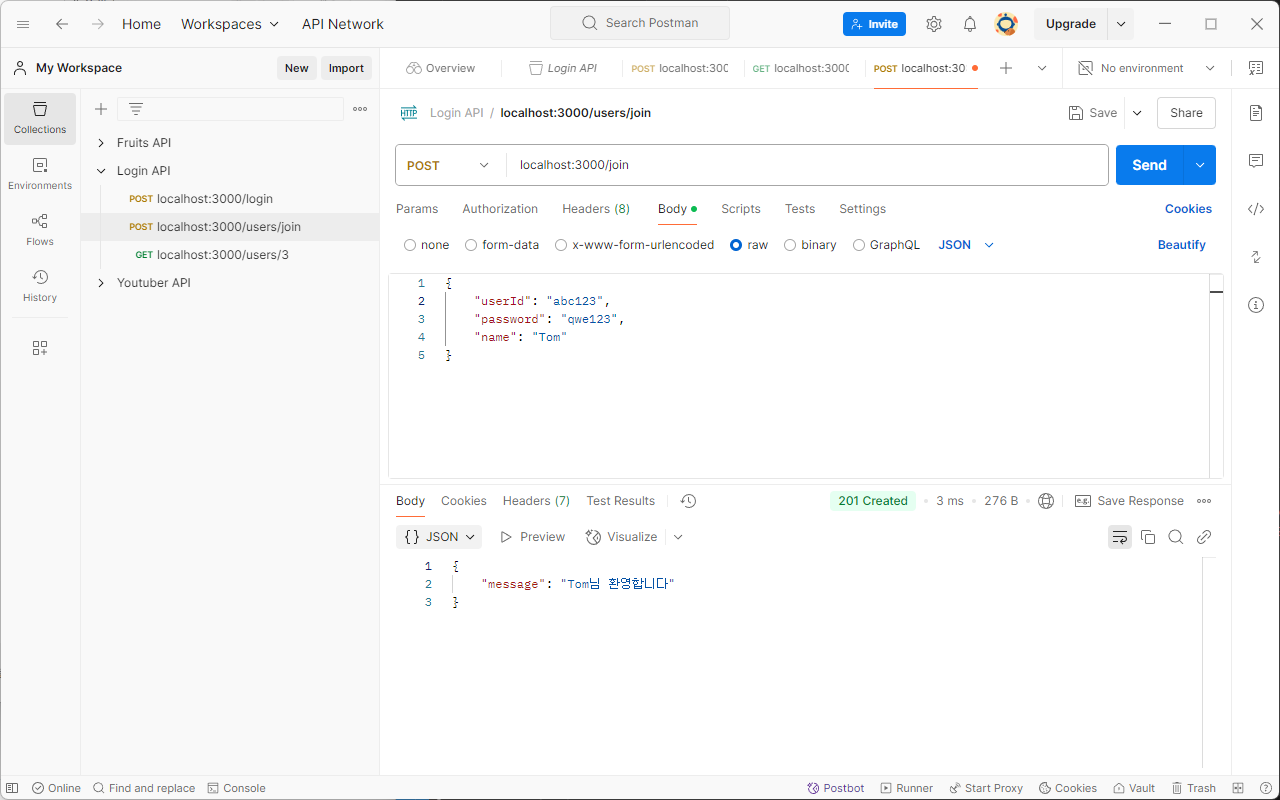The image size is (1280, 800).
Task: Open the network globe icon in response
Action: coord(1046,501)
